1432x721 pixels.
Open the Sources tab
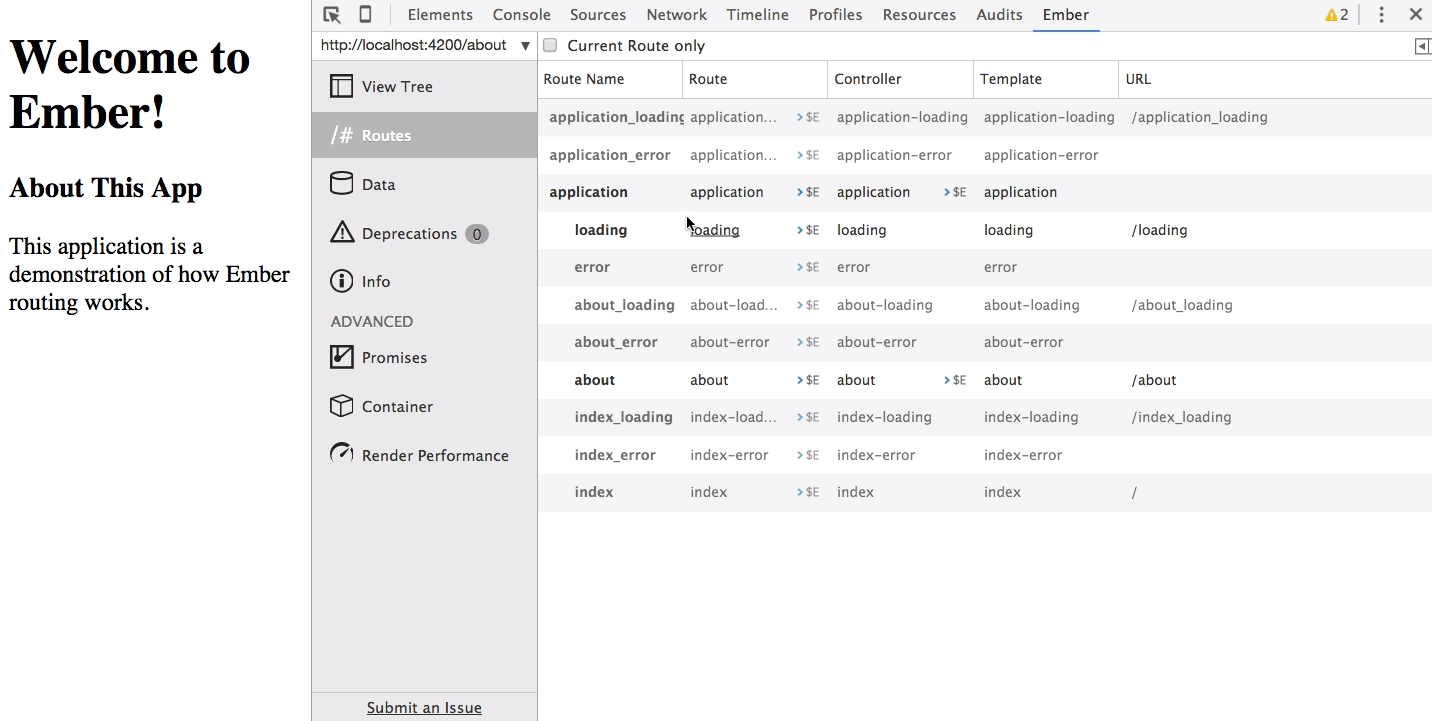598,15
